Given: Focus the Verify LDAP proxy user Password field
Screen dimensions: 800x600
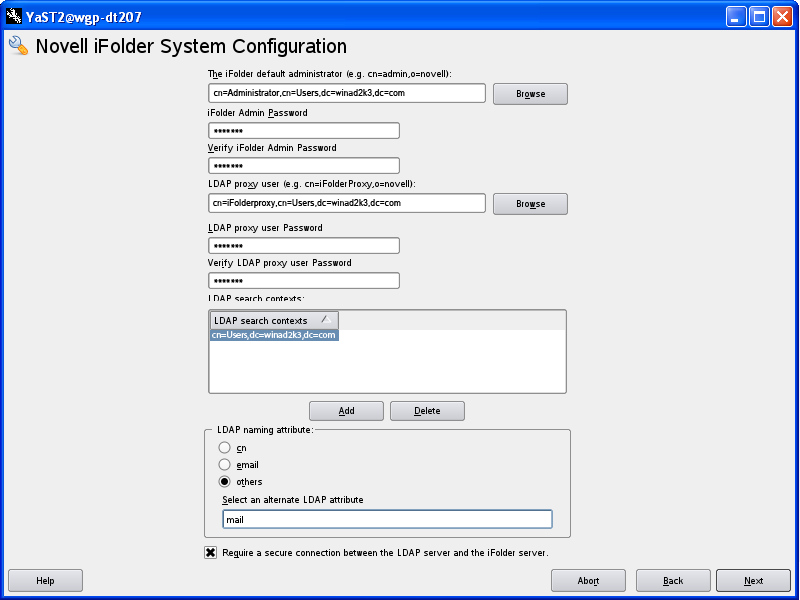Looking at the screenshot, I should click(304, 281).
